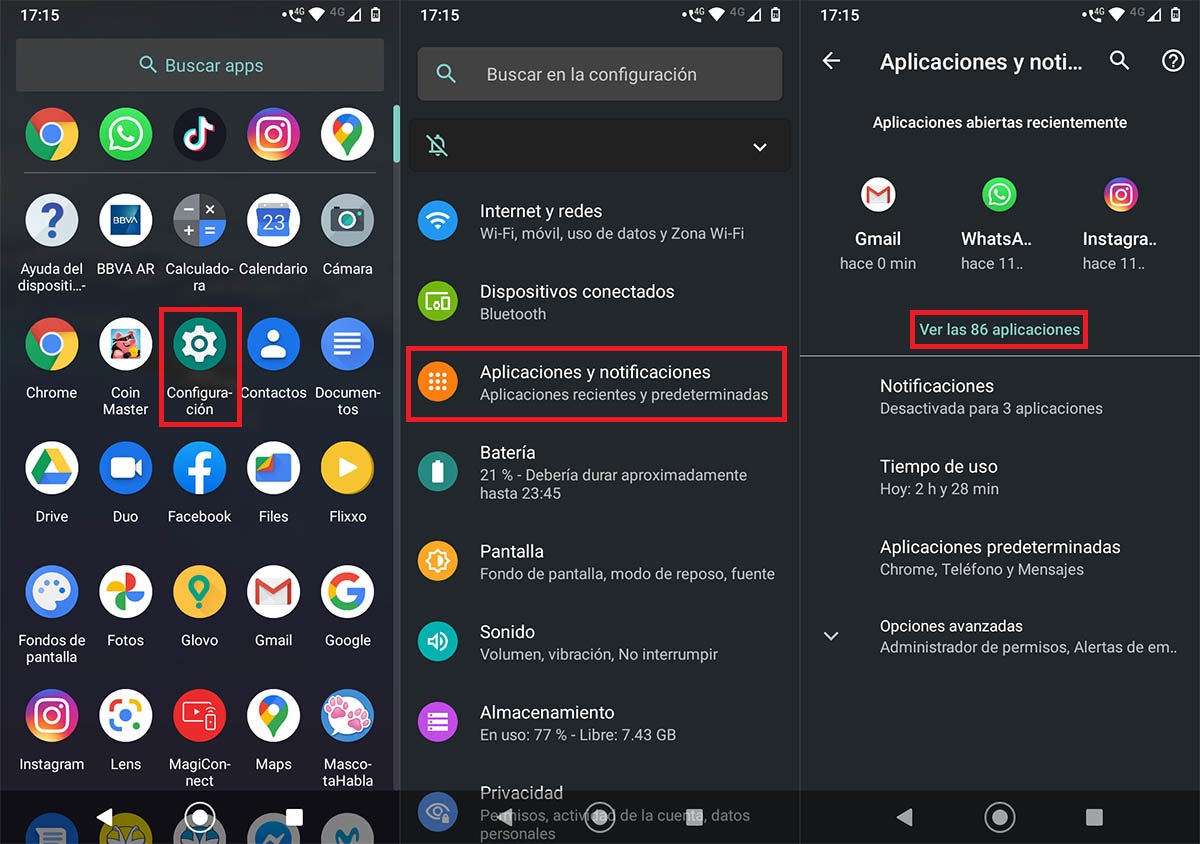Open Sonido settings
This screenshot has height=844, width=1200.
point(600,642)
